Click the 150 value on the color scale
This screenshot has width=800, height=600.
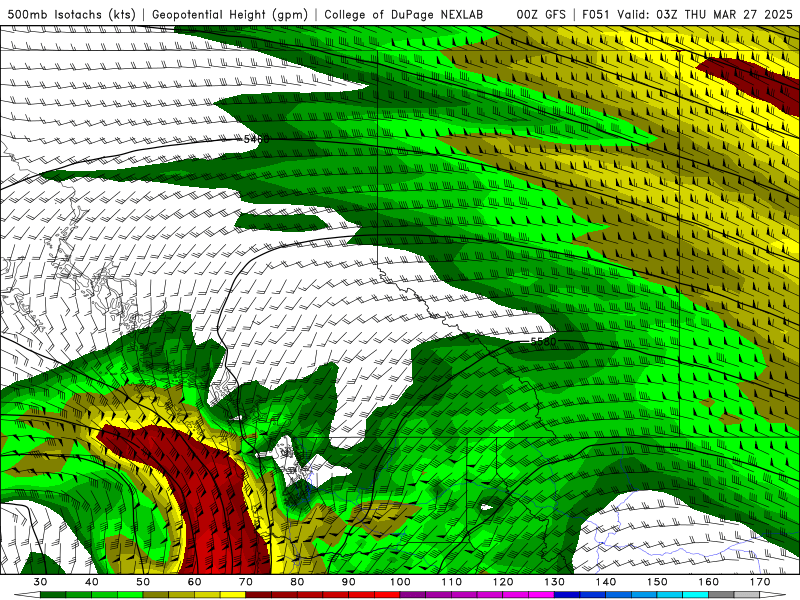click(658, 582)
